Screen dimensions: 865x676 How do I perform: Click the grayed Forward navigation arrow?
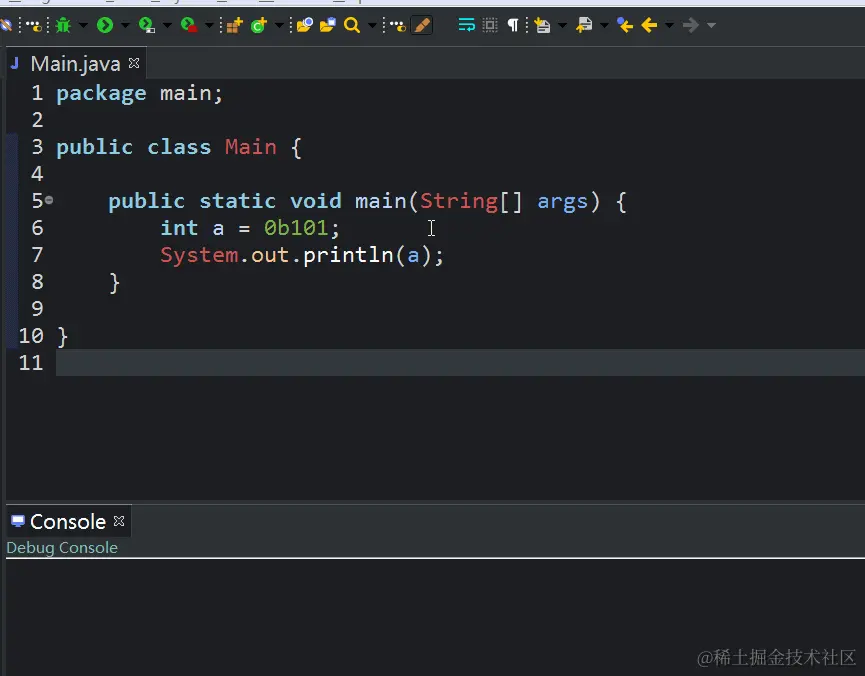click(x=691, y=25)
